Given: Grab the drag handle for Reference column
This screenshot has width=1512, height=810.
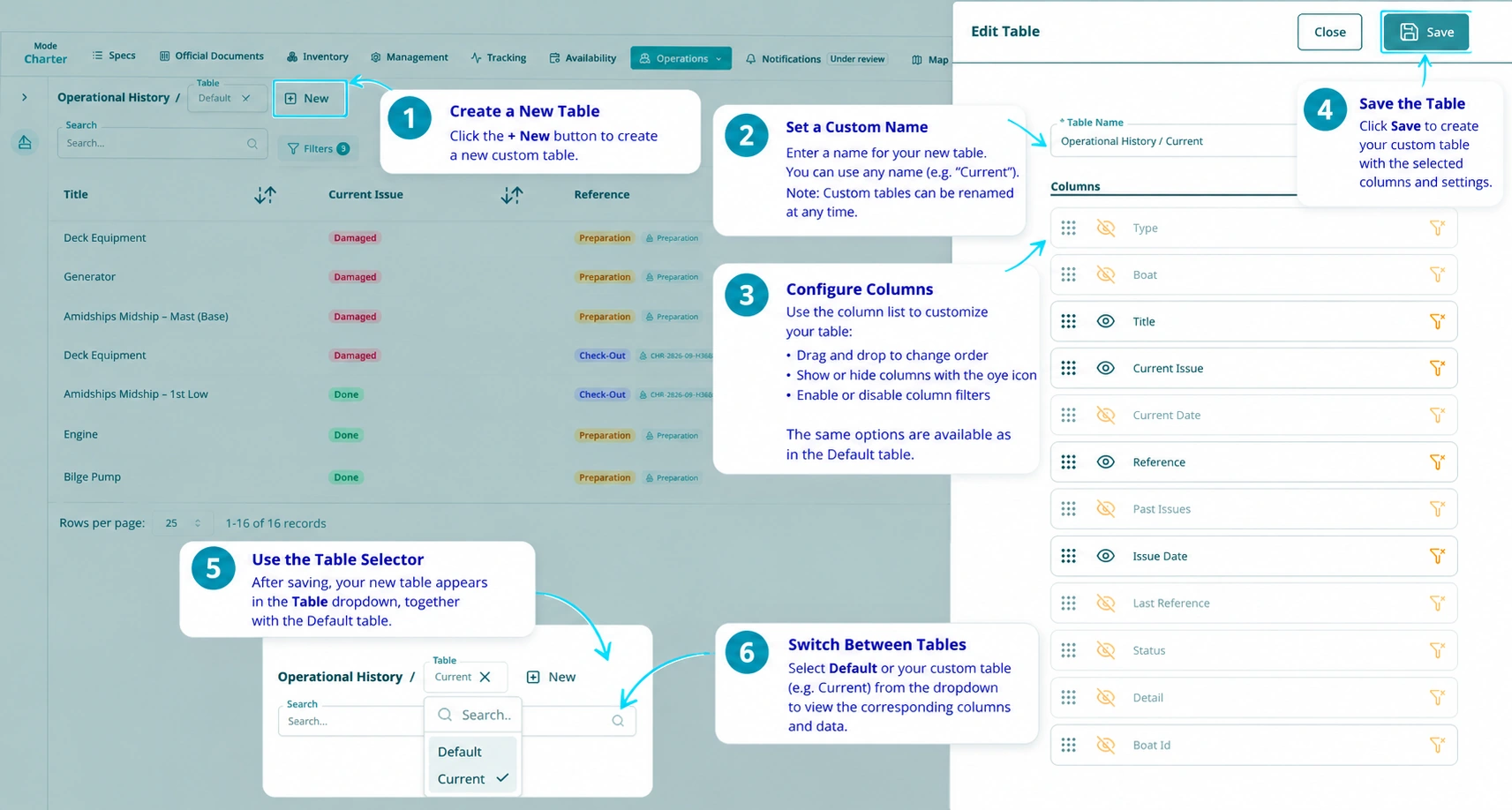Looking at the screenshot, I should pyautogui.click(x=1068, y=462).
